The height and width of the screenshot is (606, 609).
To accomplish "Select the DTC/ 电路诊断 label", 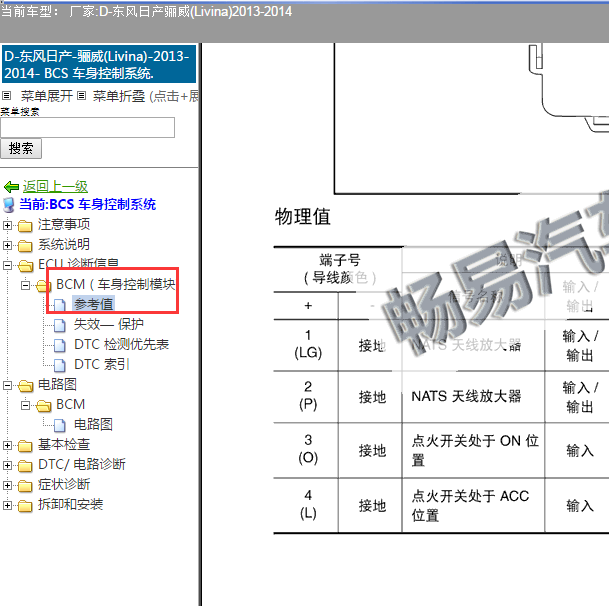I will (x=82, y=465).
